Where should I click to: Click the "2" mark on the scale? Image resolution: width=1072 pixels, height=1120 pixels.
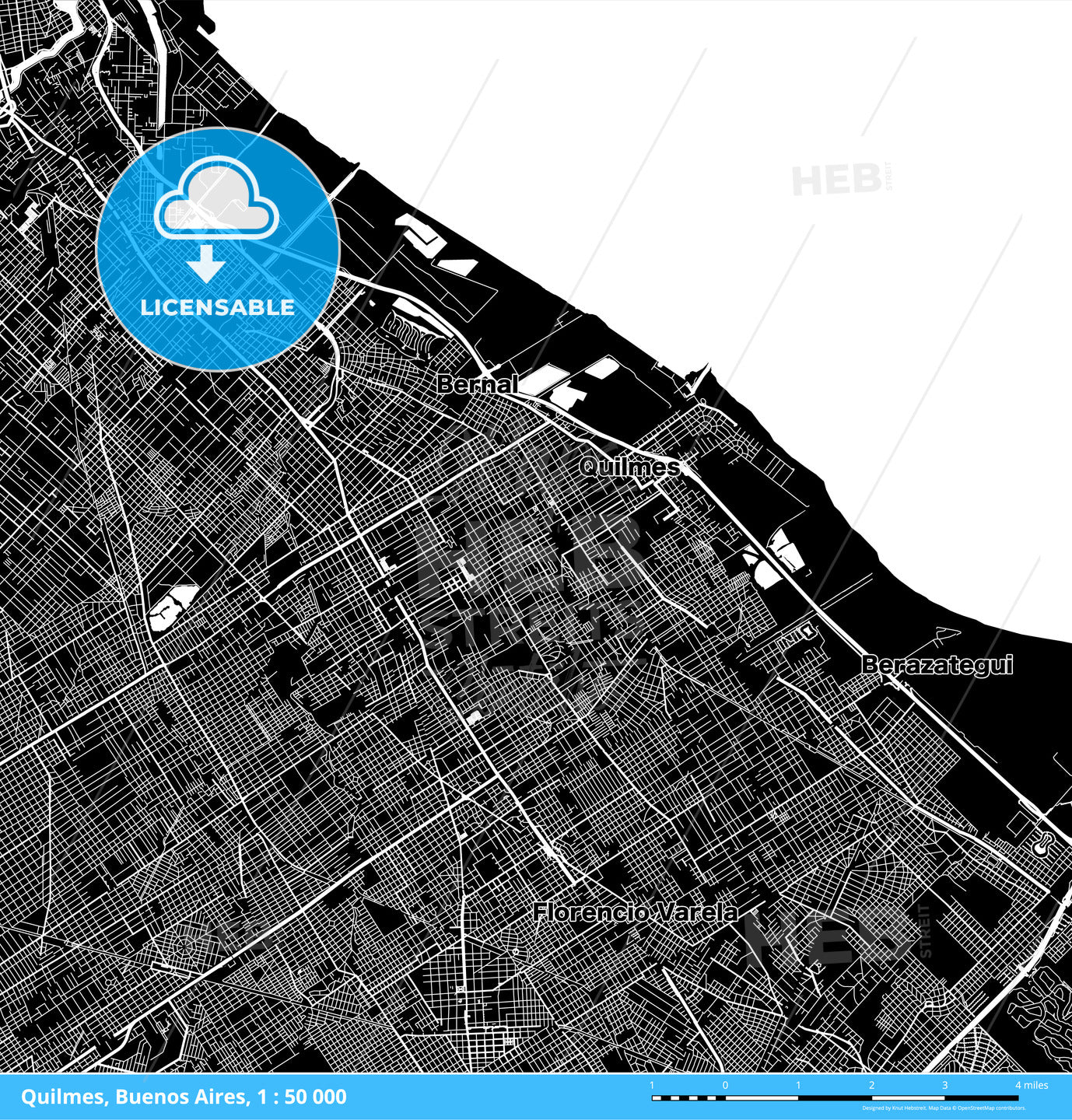(x=871, y=1085)
